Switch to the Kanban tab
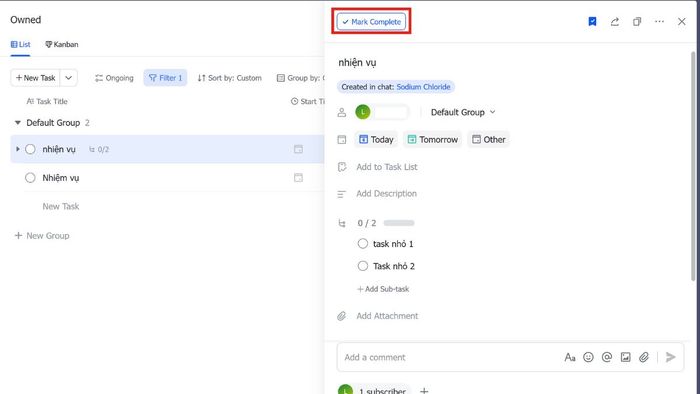 (62, 44)
